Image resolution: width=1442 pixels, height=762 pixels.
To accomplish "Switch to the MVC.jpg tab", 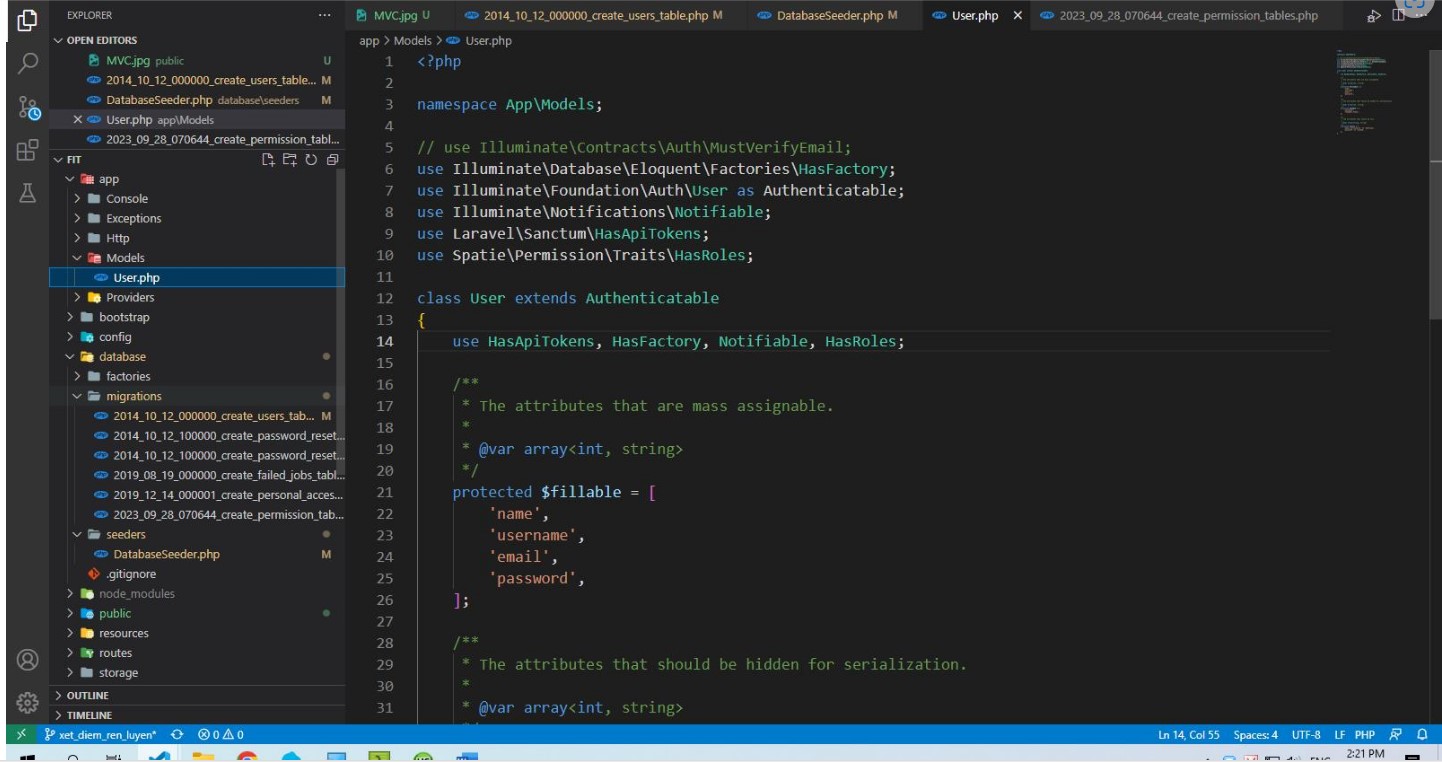I will [393, 16].
